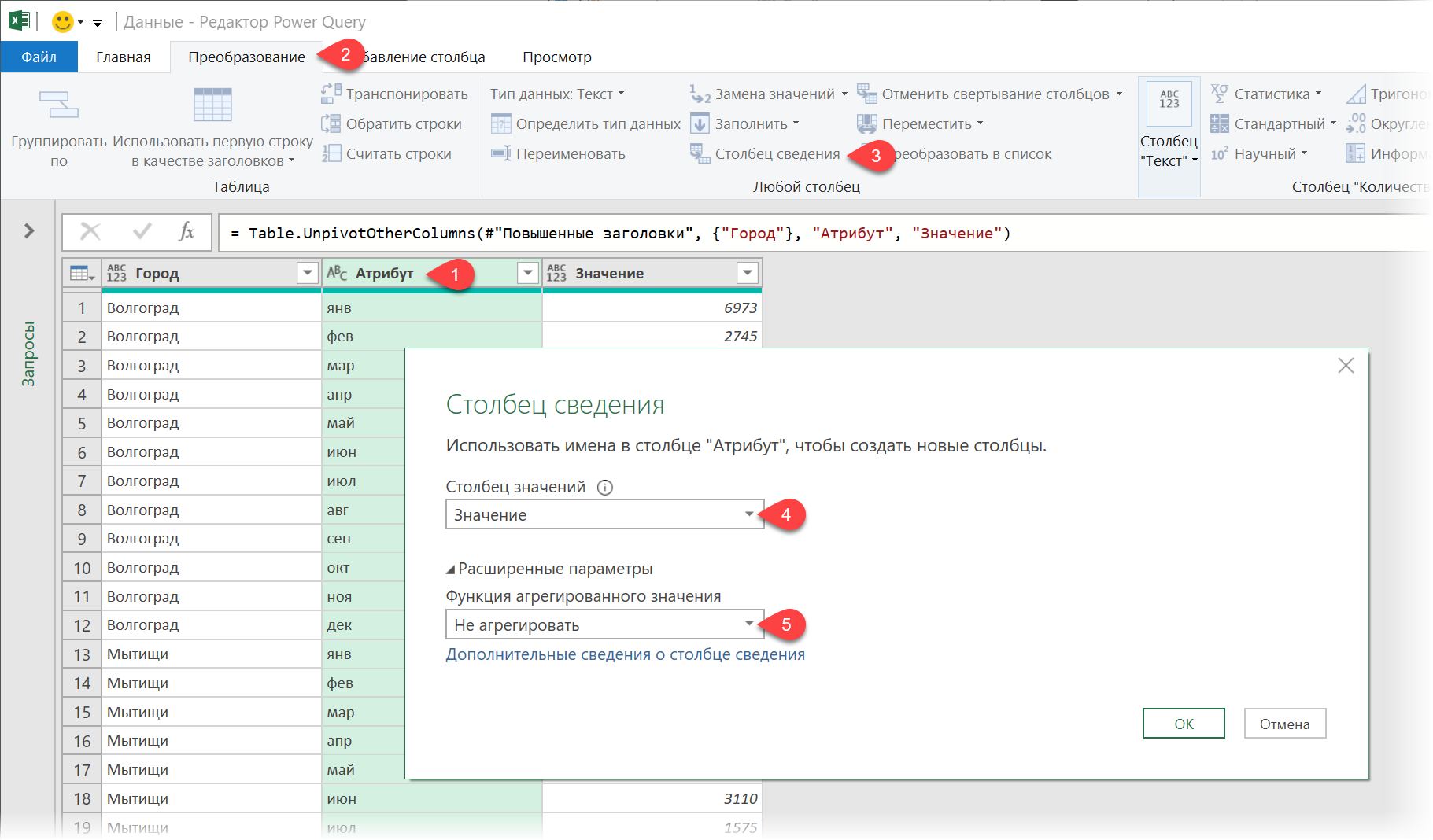
Task: Click the Fill down icon
Action: (x=700, y=123)
